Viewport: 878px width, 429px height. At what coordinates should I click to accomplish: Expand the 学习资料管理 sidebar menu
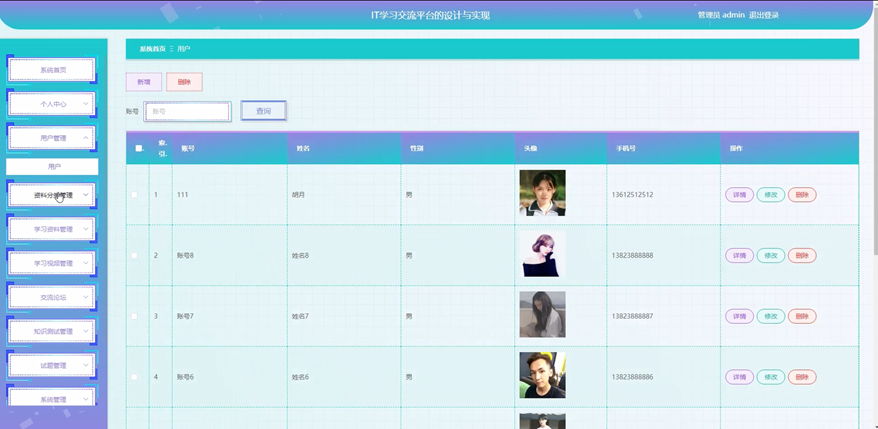tap(52, 229)
